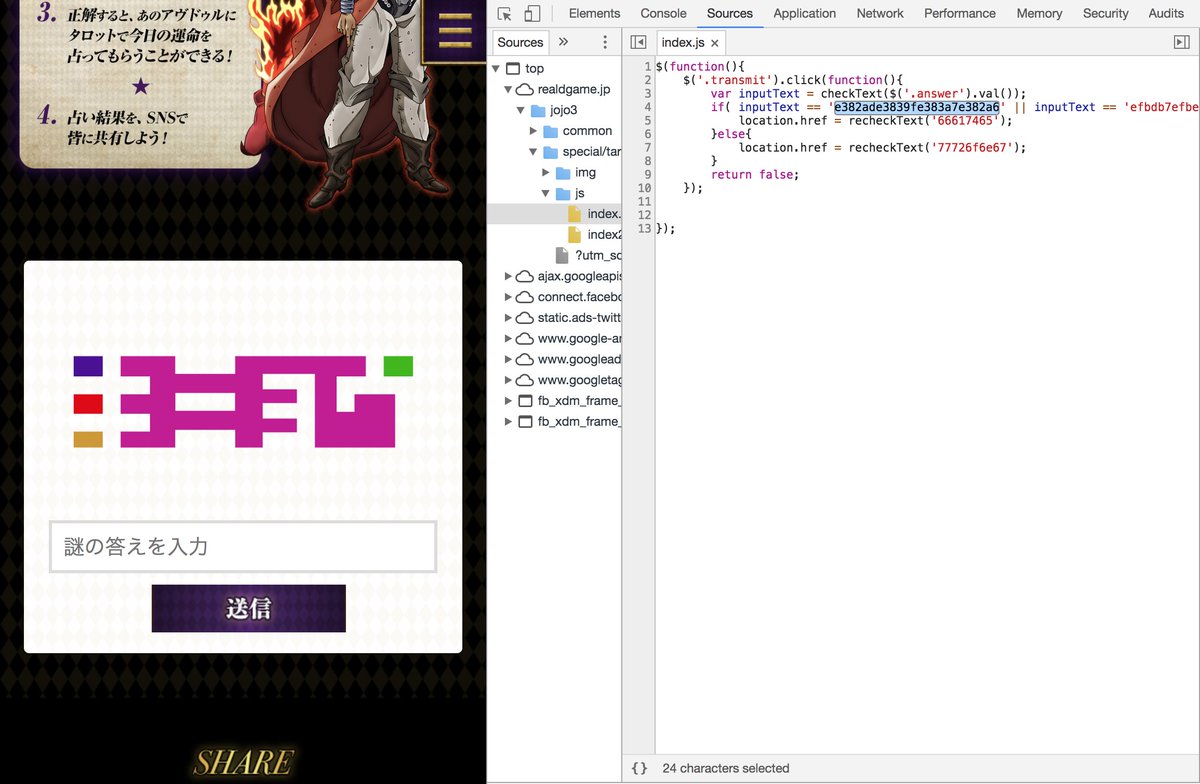Collapse the jojo3 folder

coord(520,110)
